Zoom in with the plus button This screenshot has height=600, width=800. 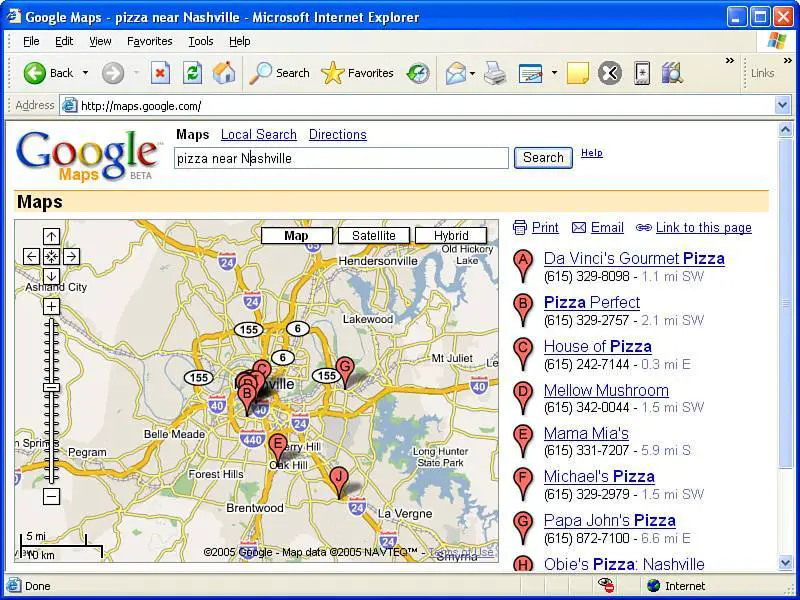(x=51, y=306)
